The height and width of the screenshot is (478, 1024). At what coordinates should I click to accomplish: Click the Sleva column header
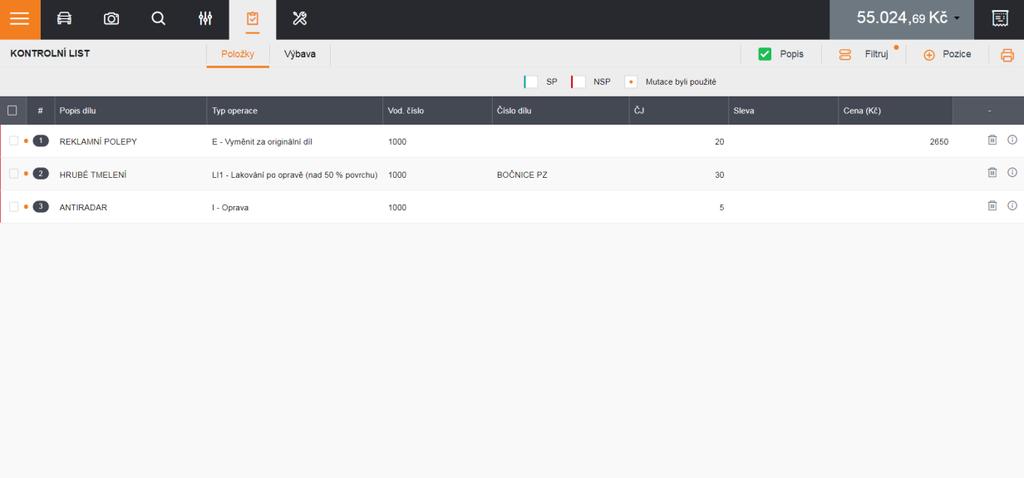(744, 111)
